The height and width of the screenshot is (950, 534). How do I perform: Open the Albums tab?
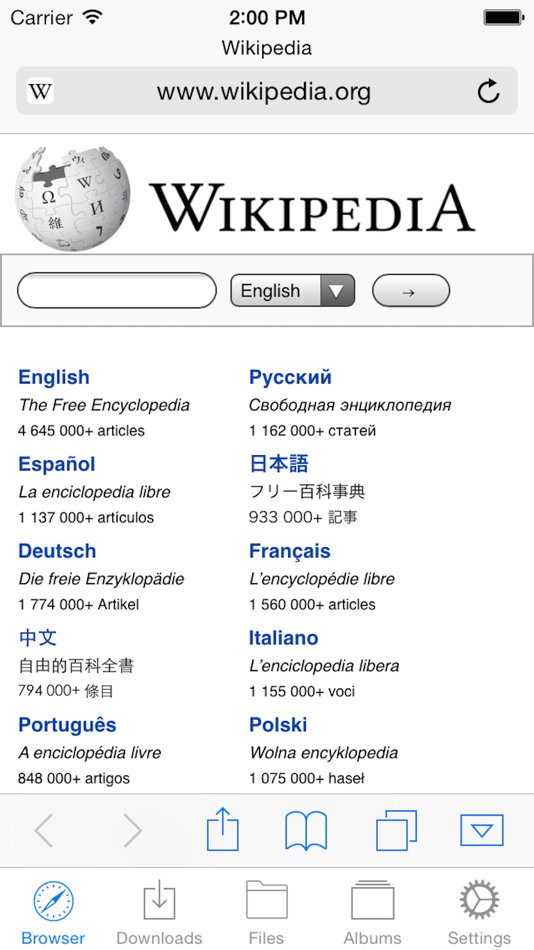point(373,914)
